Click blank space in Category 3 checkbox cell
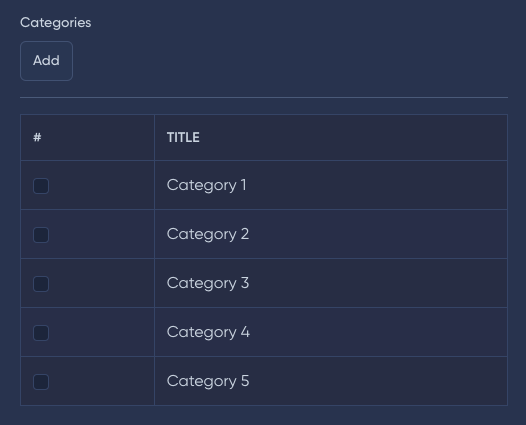 click(101, 283)
